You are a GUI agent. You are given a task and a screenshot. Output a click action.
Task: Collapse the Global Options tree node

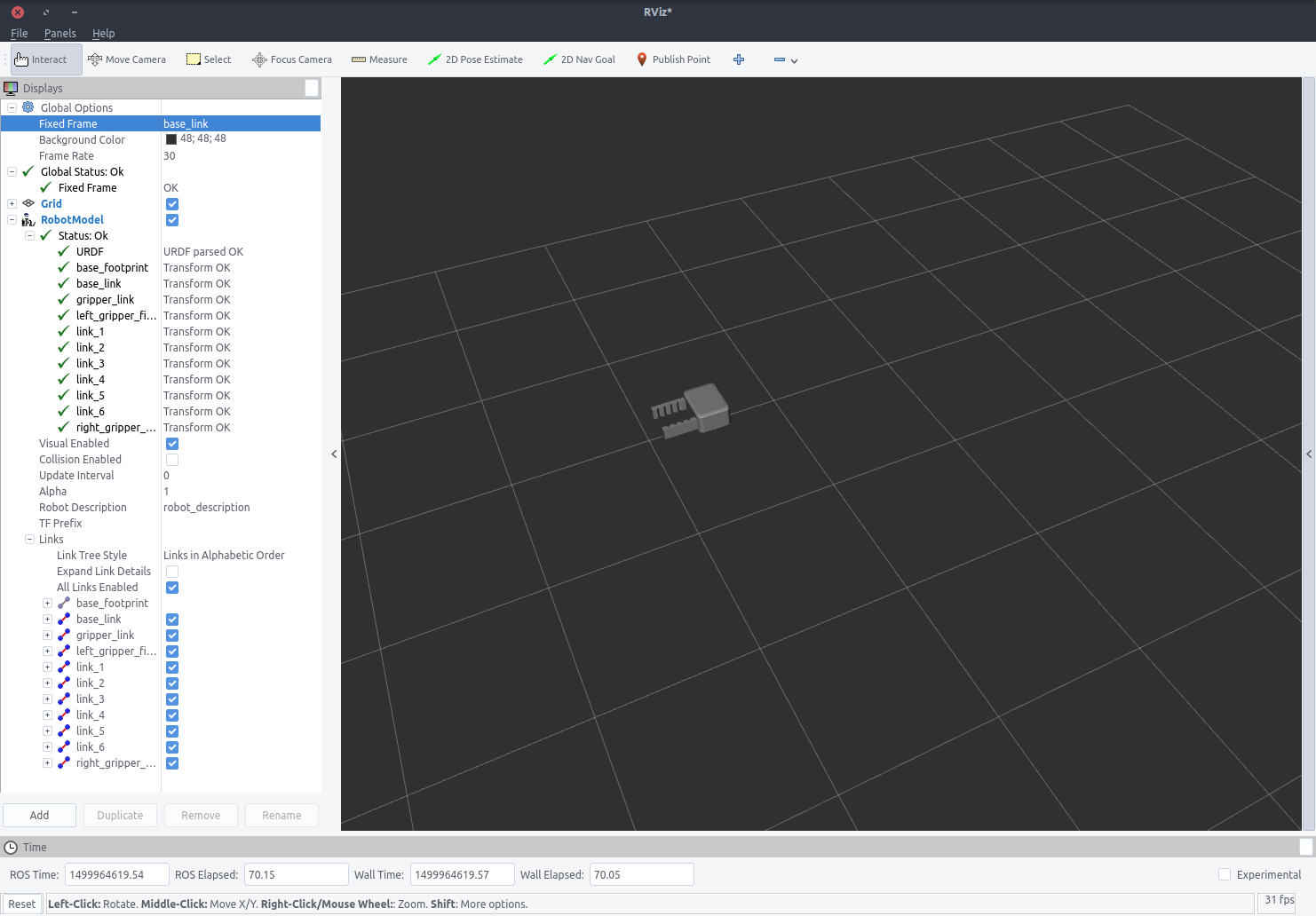click(x=12, y=107)
